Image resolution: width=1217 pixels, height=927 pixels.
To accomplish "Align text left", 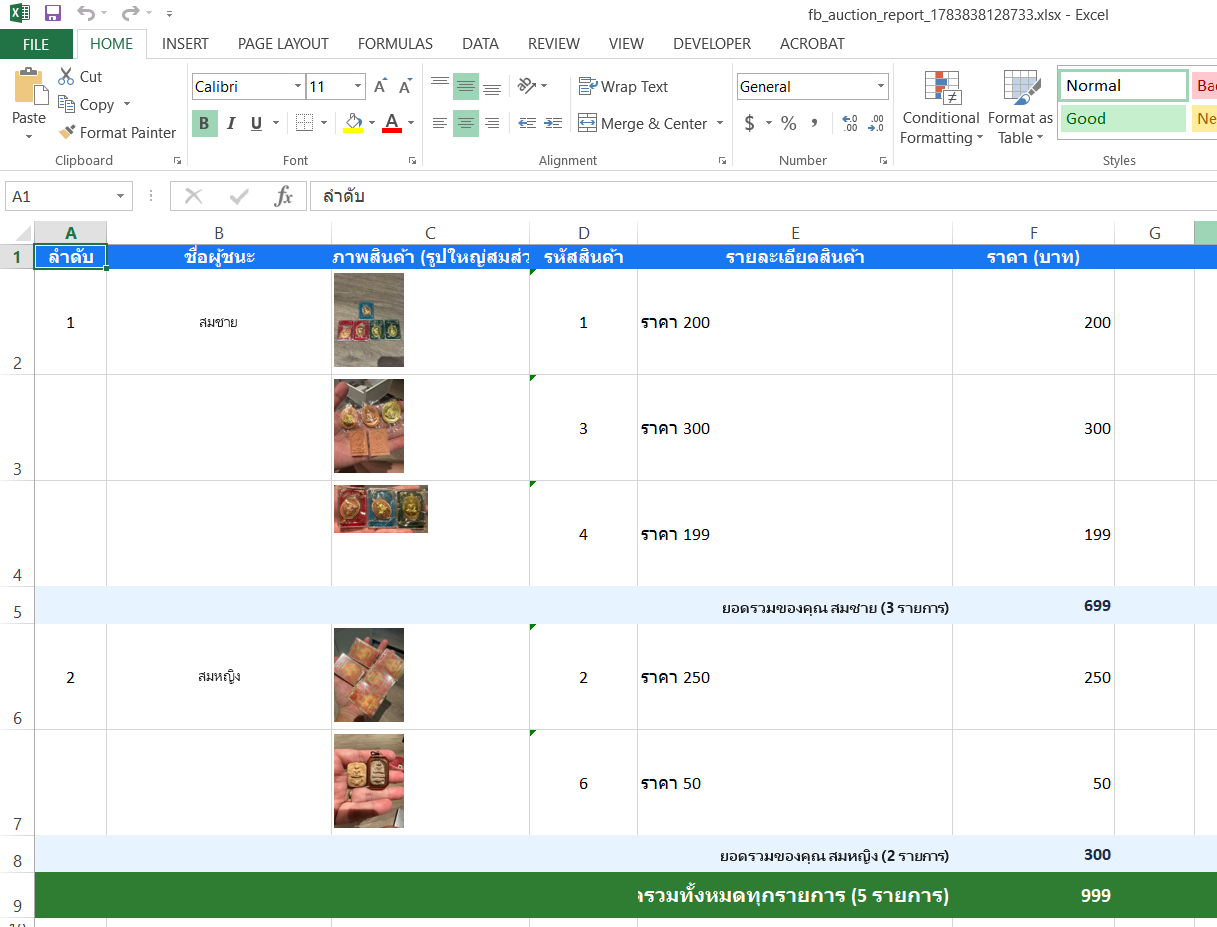I will [440, 123].
